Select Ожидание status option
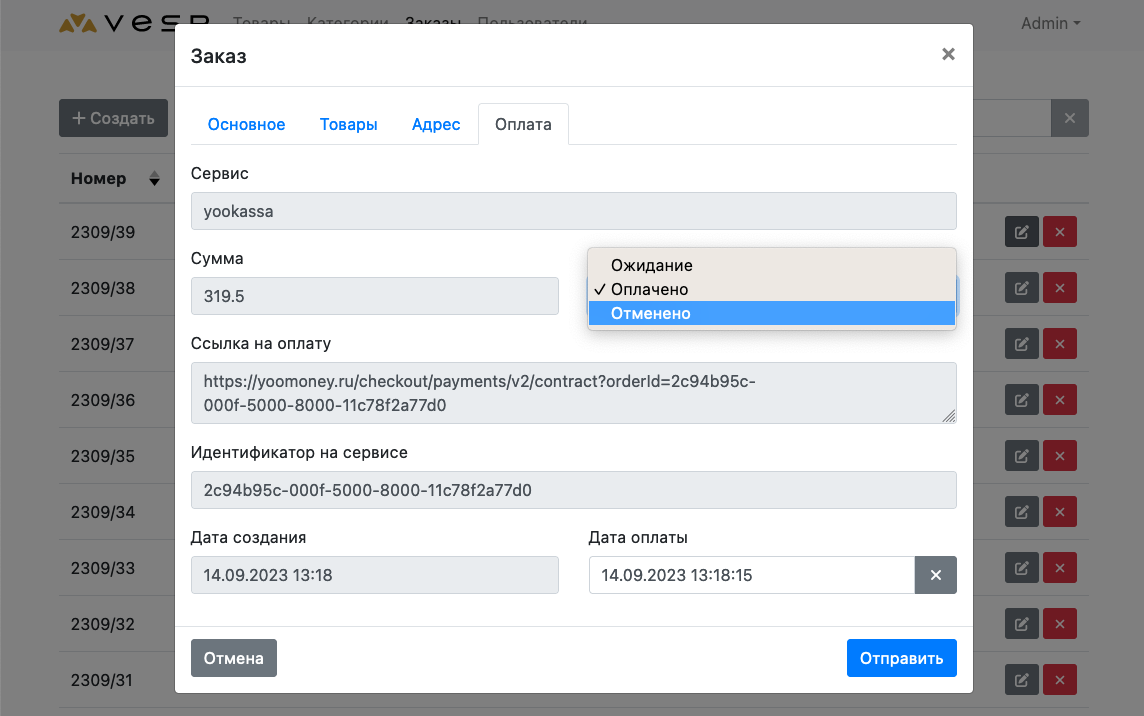 651,265
